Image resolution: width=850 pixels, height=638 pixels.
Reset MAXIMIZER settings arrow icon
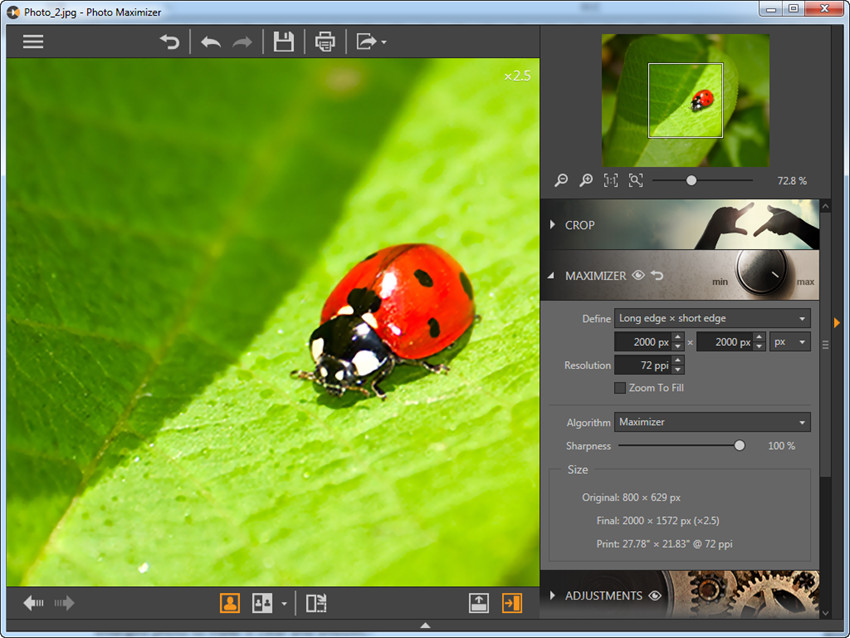click(657, 275)
